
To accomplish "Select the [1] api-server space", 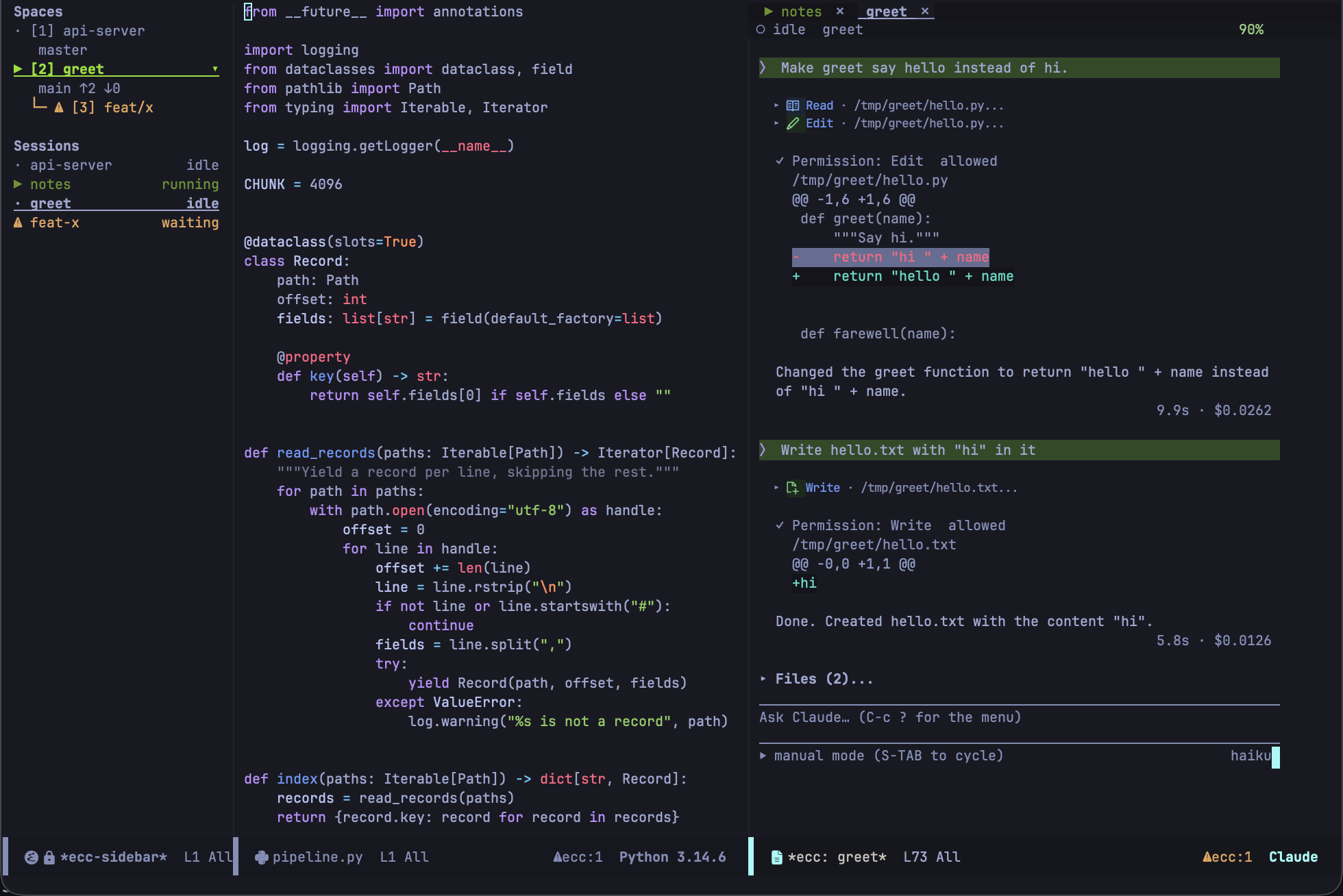I will pyautogui.click(x=88, y=31).
